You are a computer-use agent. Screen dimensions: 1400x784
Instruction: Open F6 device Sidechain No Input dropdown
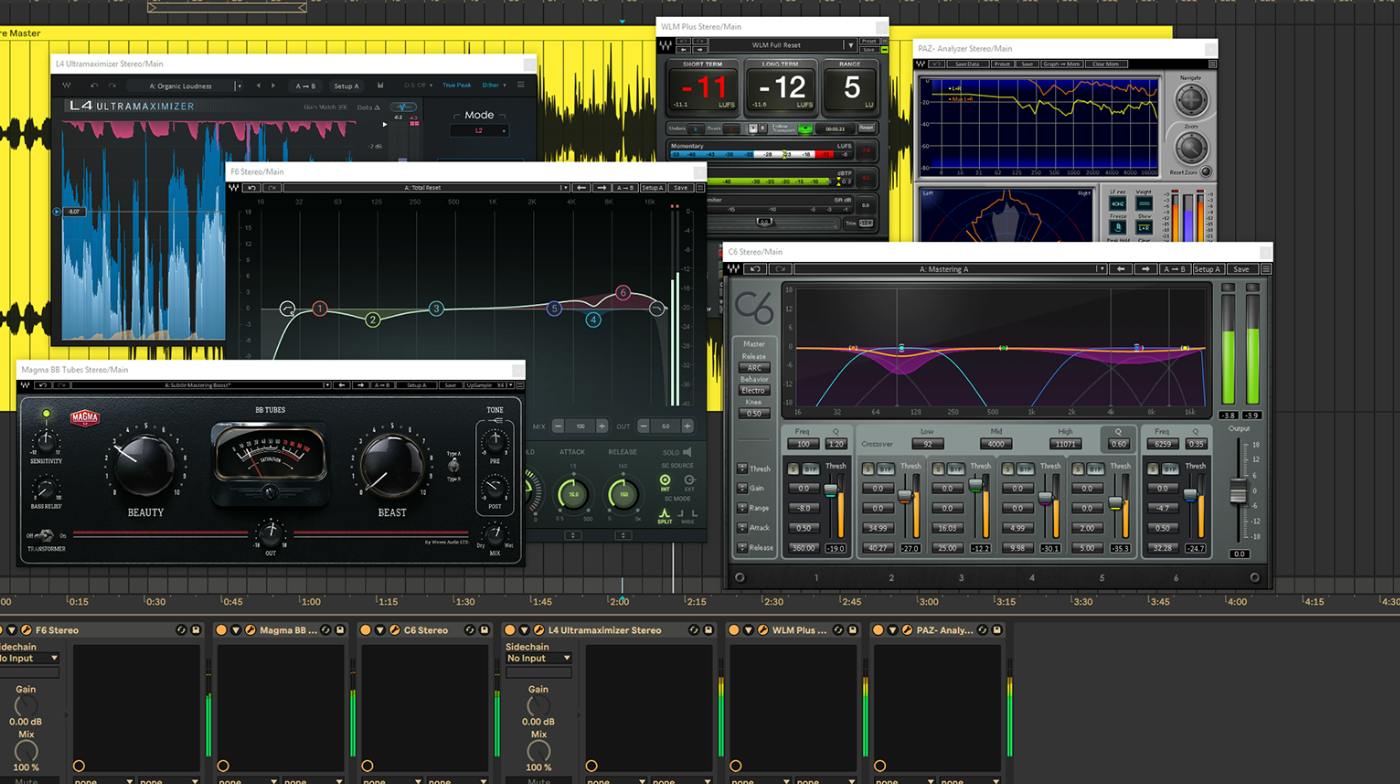[28, 658]
